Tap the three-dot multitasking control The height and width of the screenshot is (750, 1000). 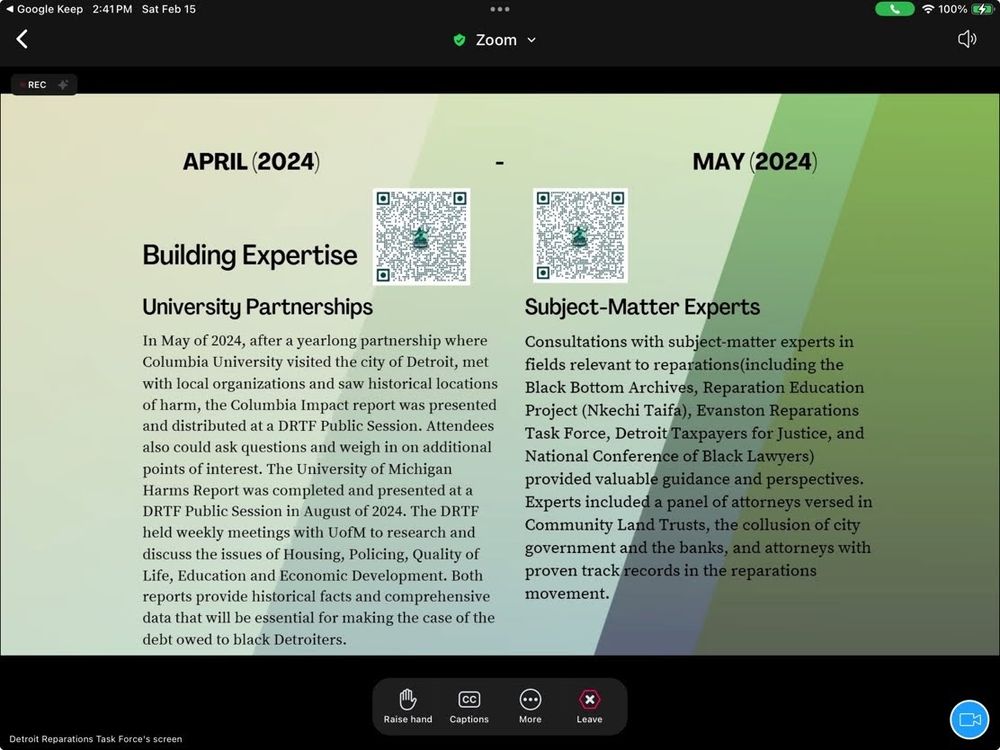(x=500, y=9)
